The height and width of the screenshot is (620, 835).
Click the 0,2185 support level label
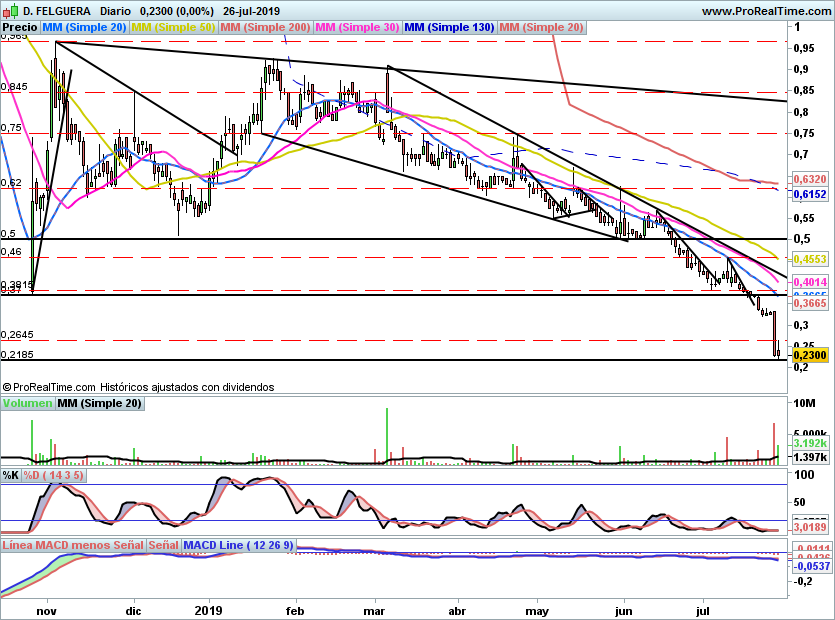17,355
